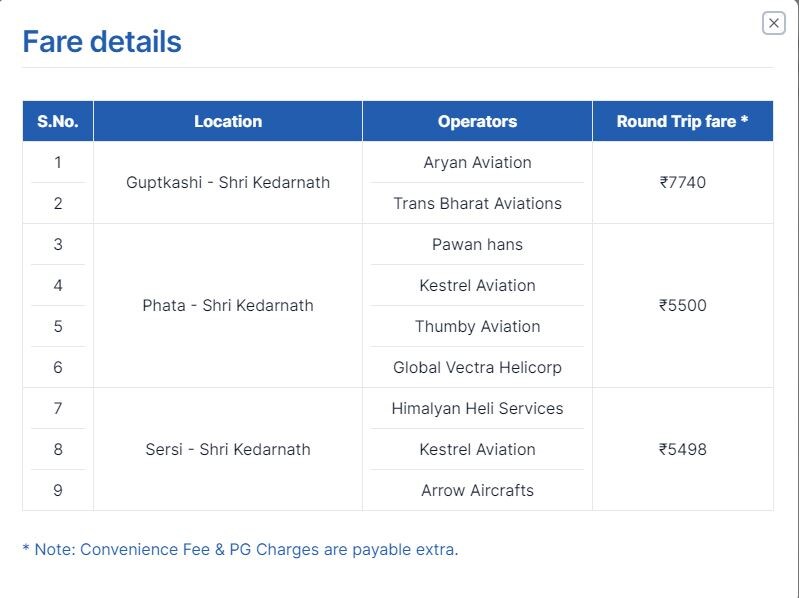Click the Pawan hans operator

pos(477,244)
